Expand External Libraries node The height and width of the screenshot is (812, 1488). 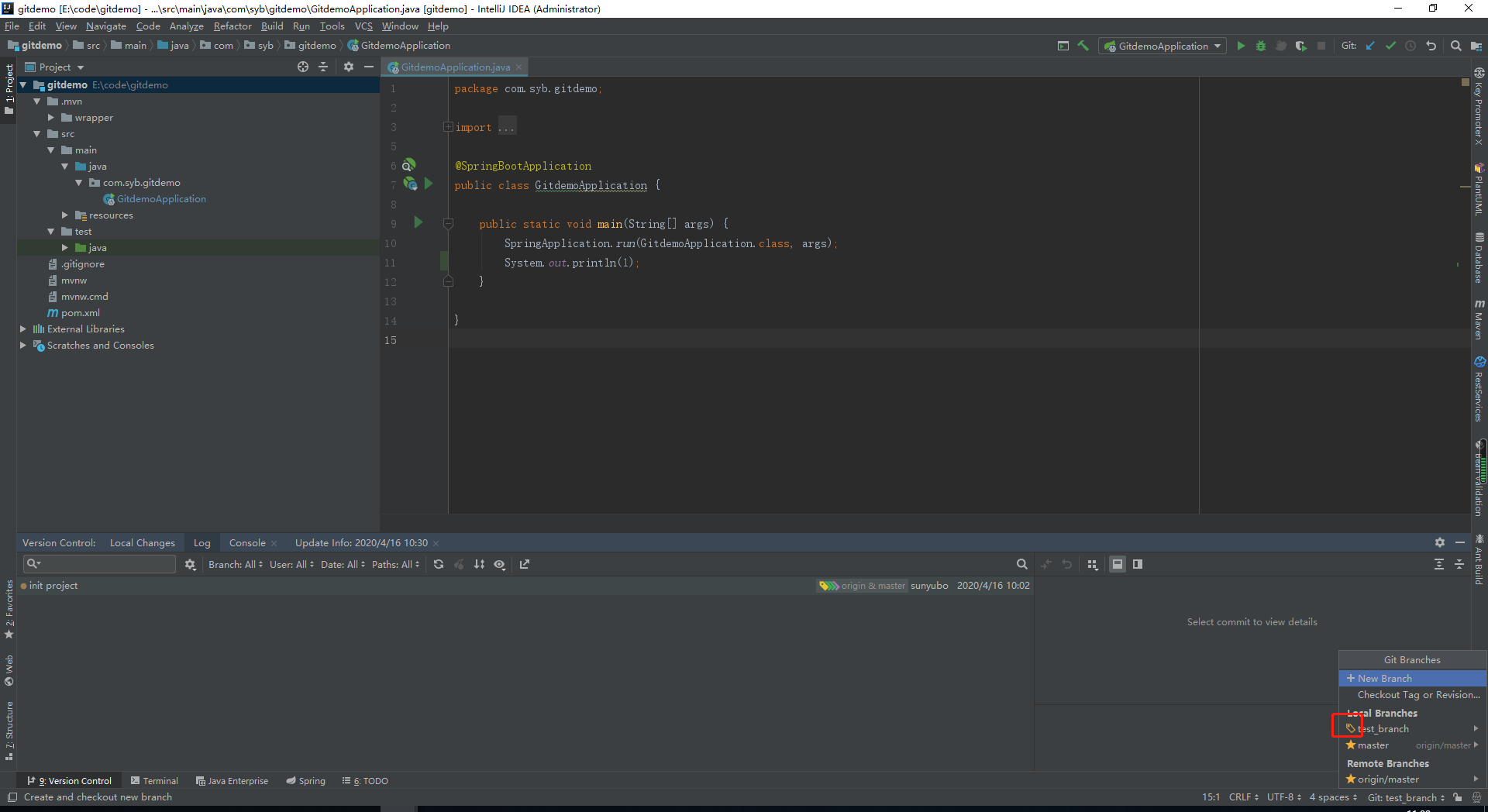coord(23,329)
